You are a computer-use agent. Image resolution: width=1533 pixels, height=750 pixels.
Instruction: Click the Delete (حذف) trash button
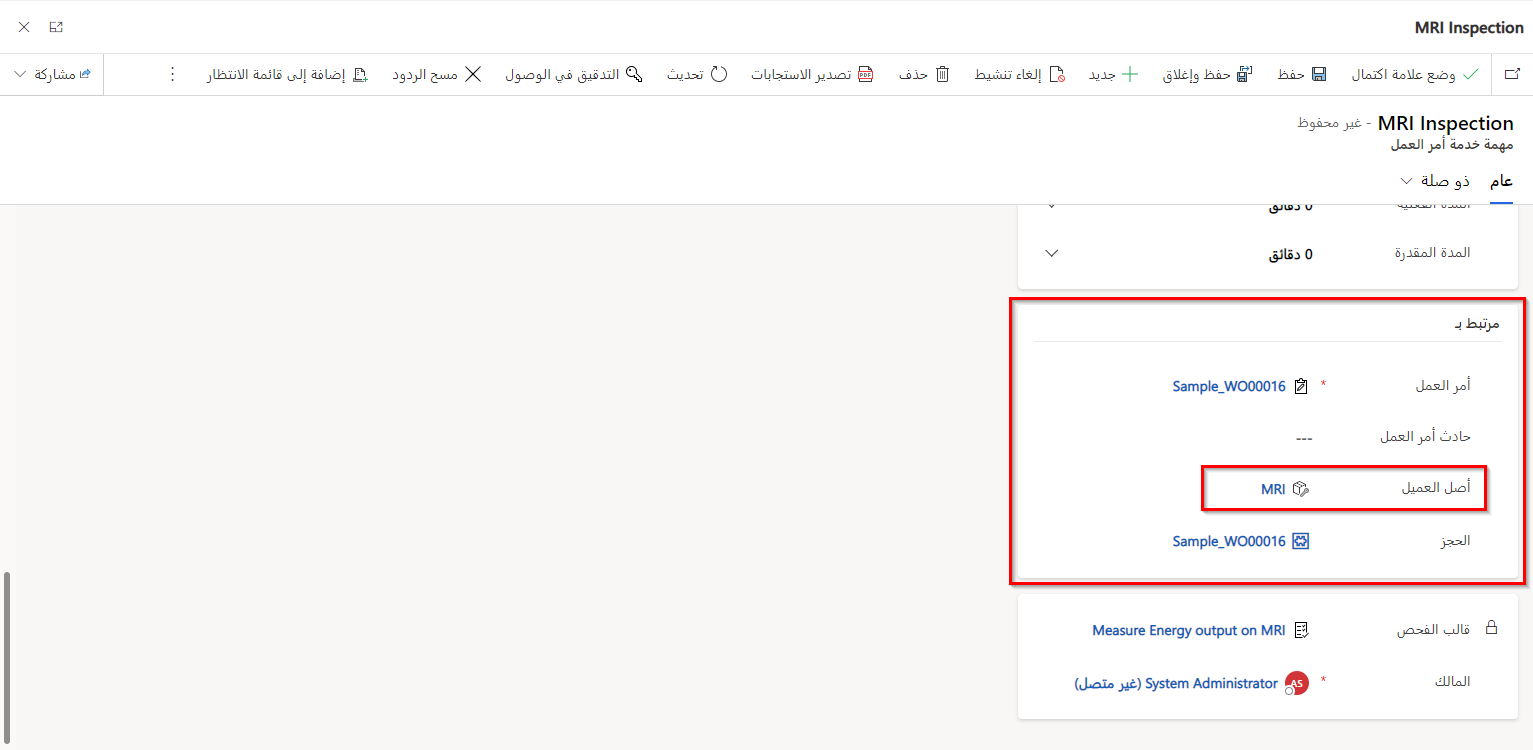(x=925, y=75)
